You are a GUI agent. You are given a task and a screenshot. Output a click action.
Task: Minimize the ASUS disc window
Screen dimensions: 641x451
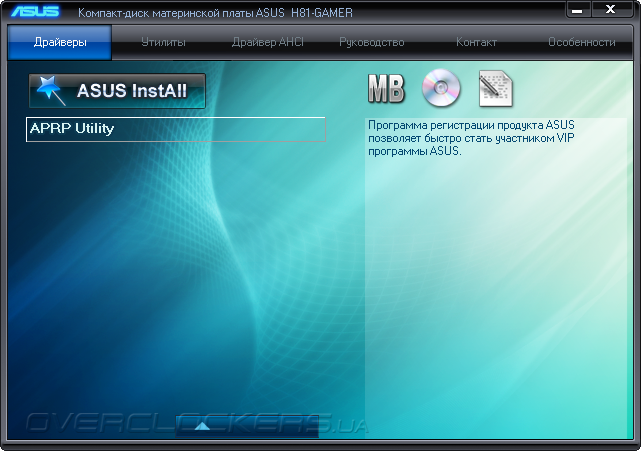tap(577, 10)
